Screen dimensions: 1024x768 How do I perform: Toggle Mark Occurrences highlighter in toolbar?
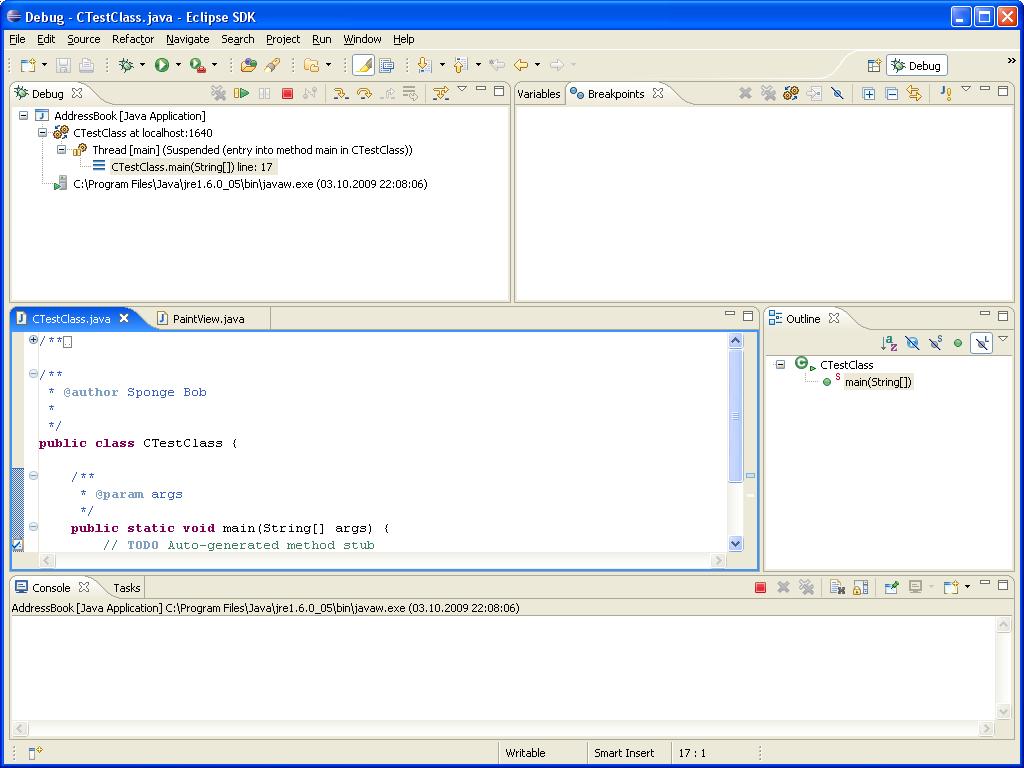pyautogui.click(x=363, y=65)
